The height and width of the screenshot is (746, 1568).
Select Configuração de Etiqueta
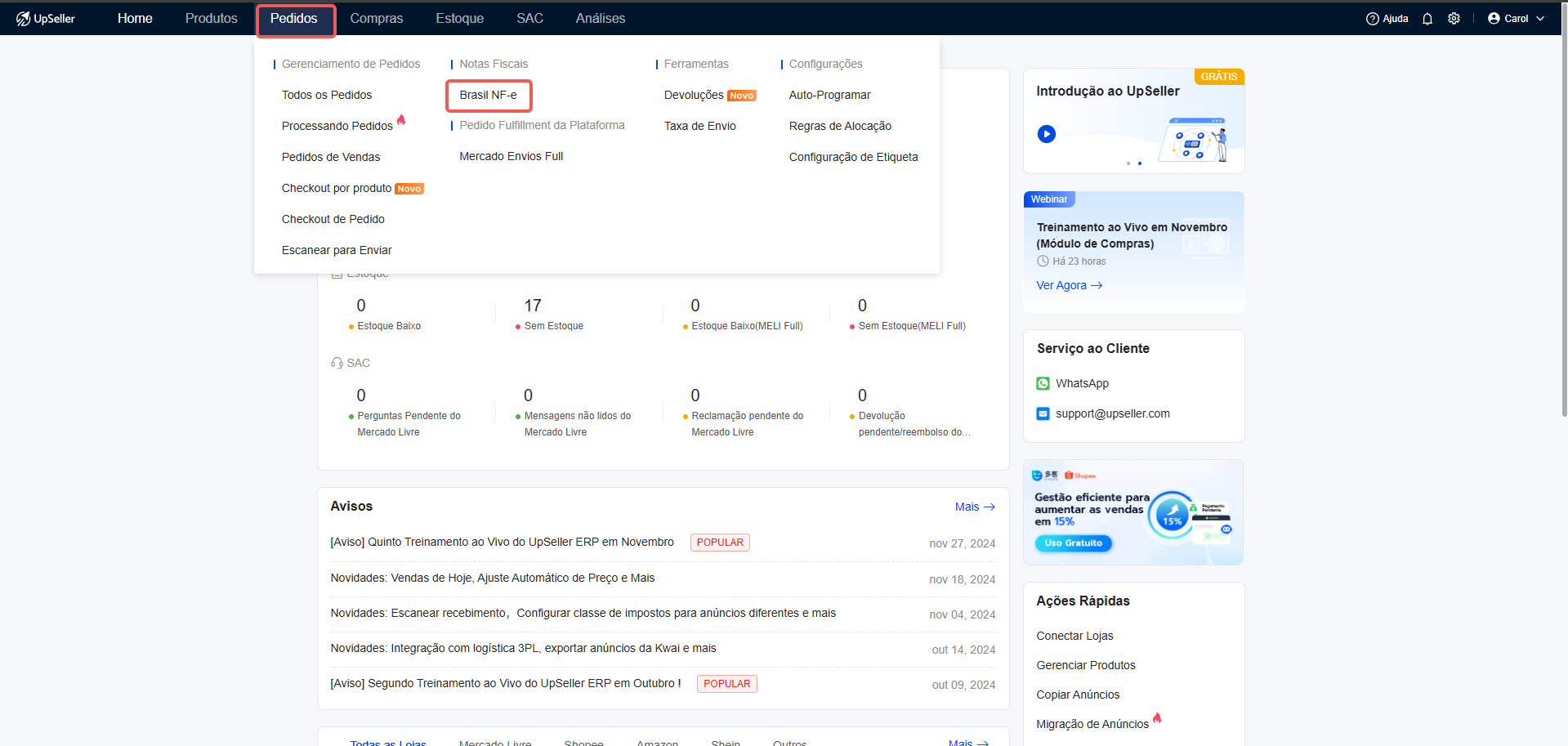(x=854, y=157)
